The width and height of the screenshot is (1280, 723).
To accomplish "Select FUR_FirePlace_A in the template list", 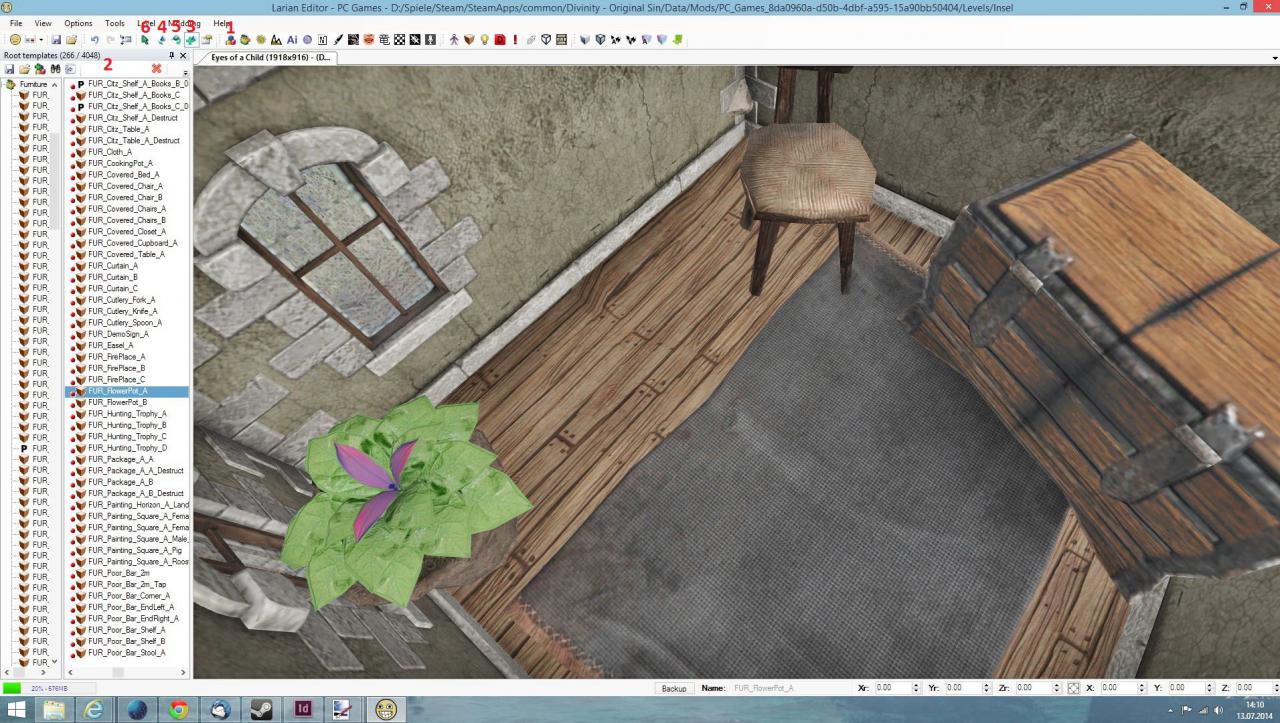I will [x=116, y=357].
